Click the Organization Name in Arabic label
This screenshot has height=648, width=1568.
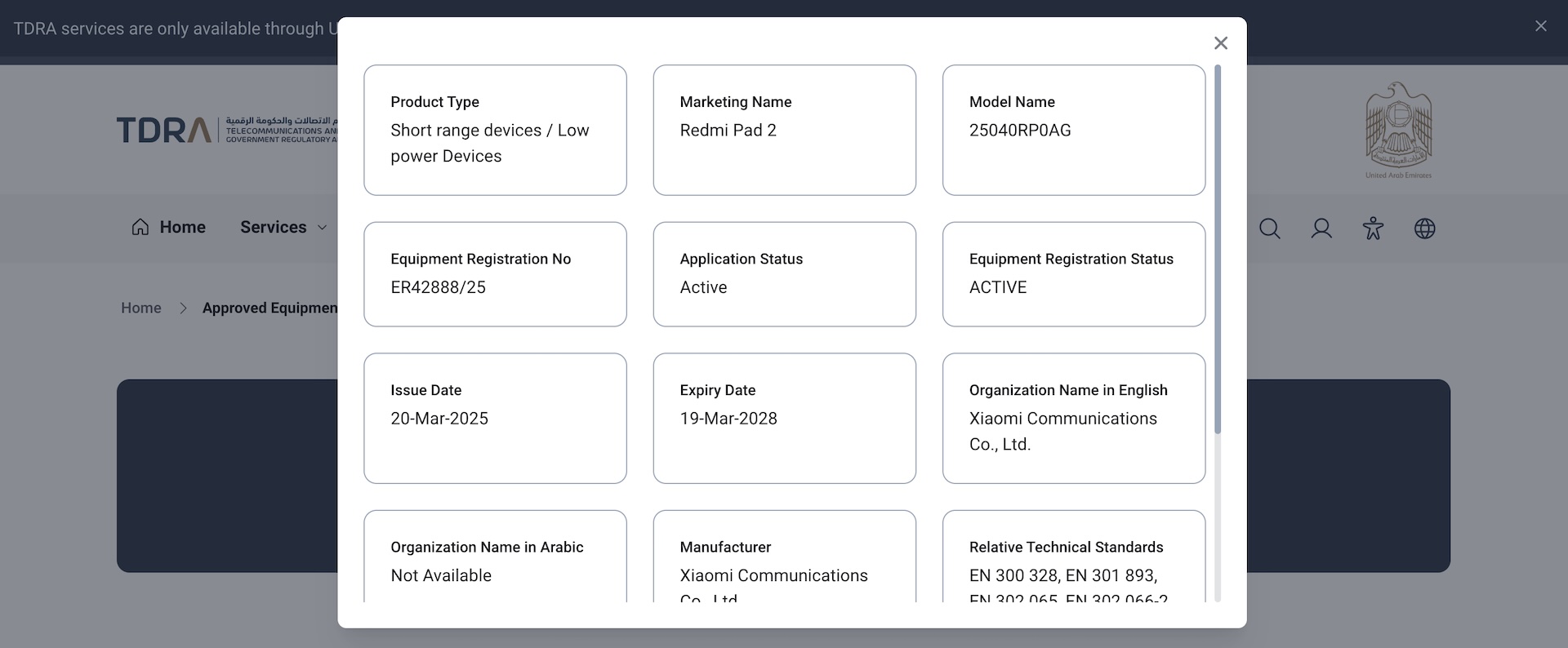[487, 548]
